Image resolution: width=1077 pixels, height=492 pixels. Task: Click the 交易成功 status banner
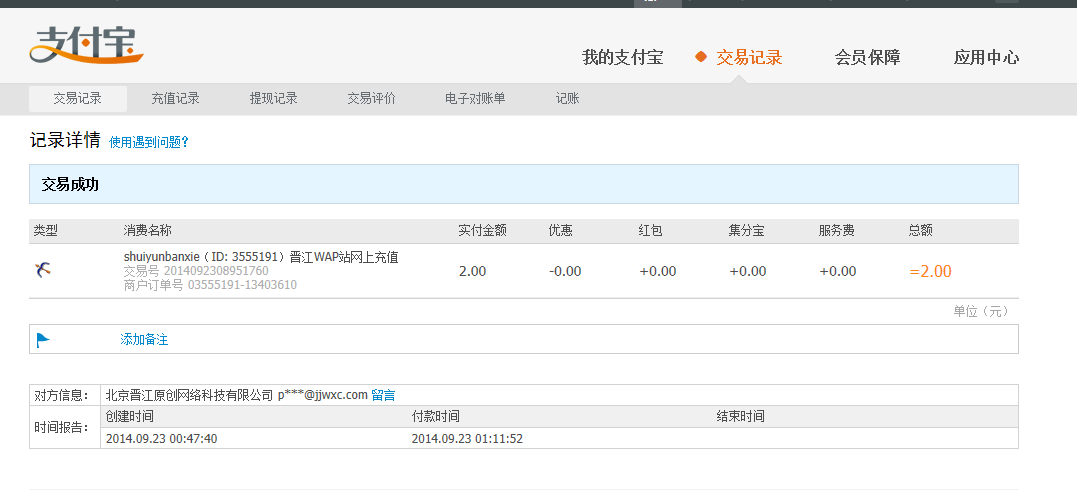pyautogui.click(x=523, y=184)
